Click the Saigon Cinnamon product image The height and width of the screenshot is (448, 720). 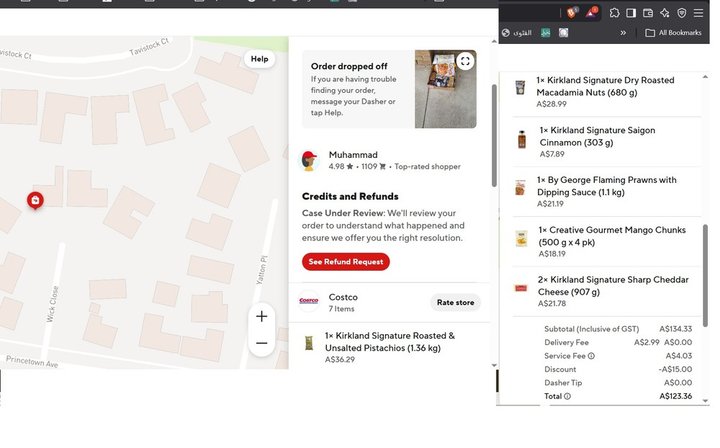(x=522, y=139)
